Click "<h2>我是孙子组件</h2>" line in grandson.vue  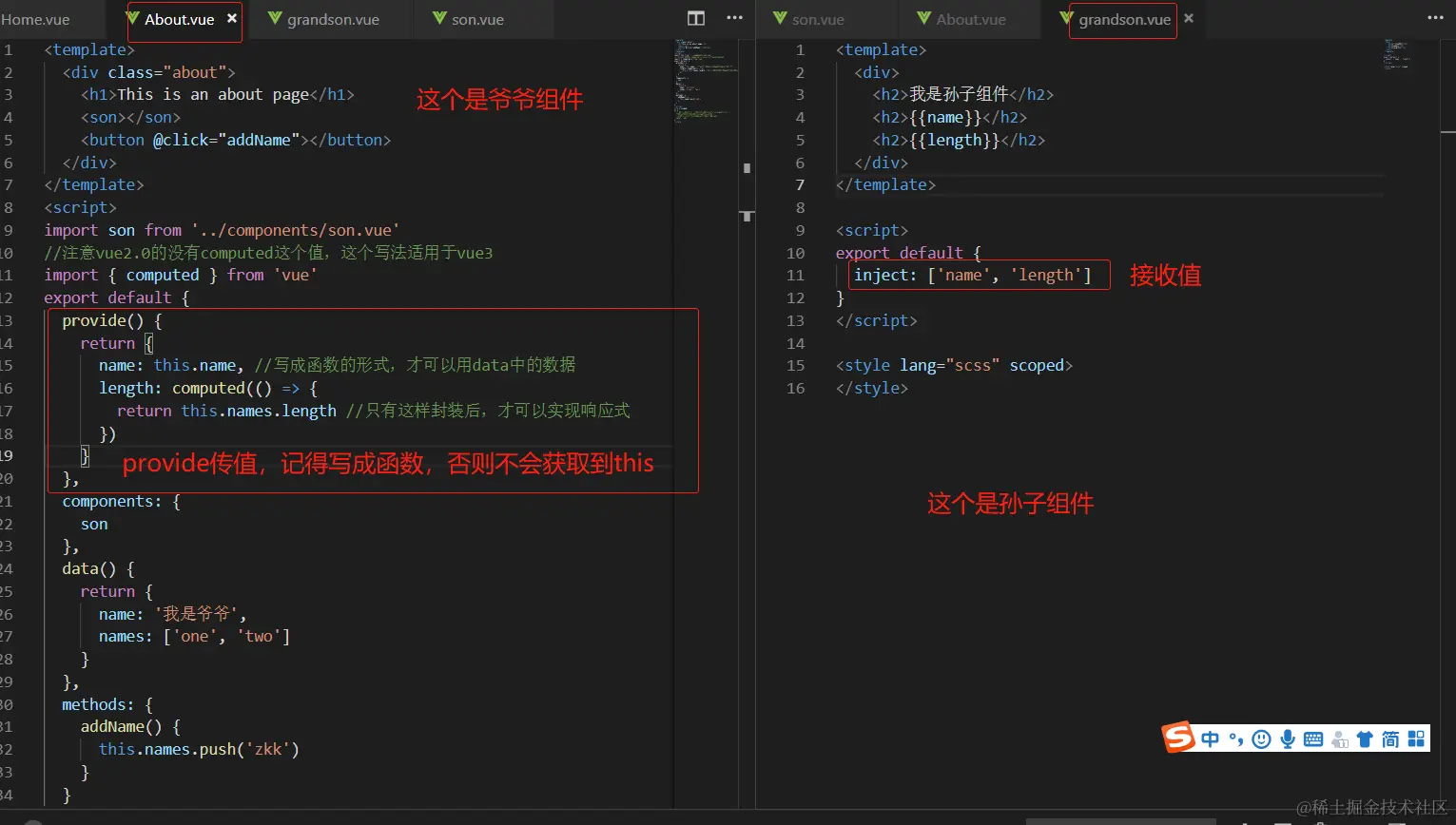[x=963, y=95]
